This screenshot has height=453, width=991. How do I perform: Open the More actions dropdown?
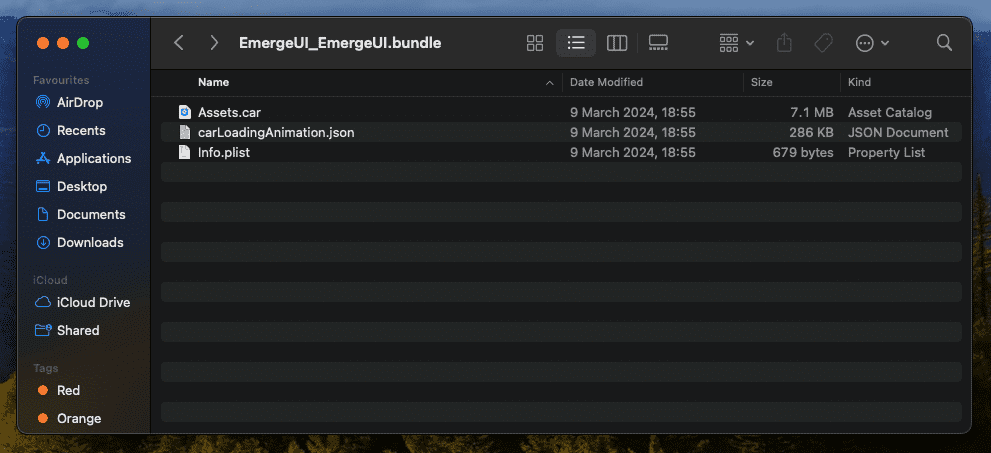tap(872, 43)
